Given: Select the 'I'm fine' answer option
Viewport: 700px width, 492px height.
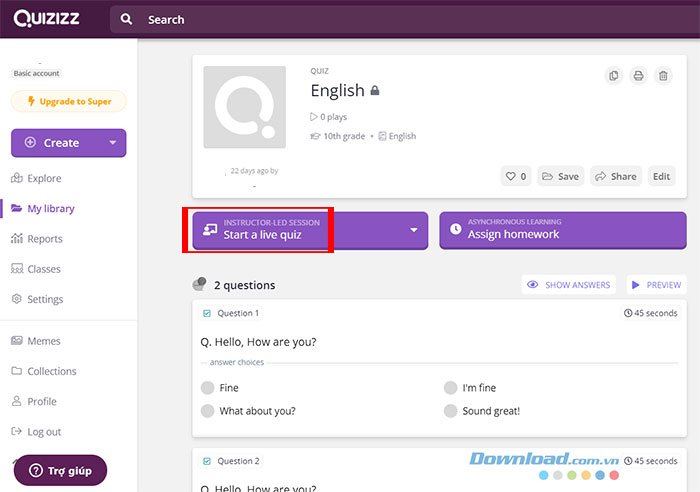Looking at the screenshot, I should tap(451, 388).
